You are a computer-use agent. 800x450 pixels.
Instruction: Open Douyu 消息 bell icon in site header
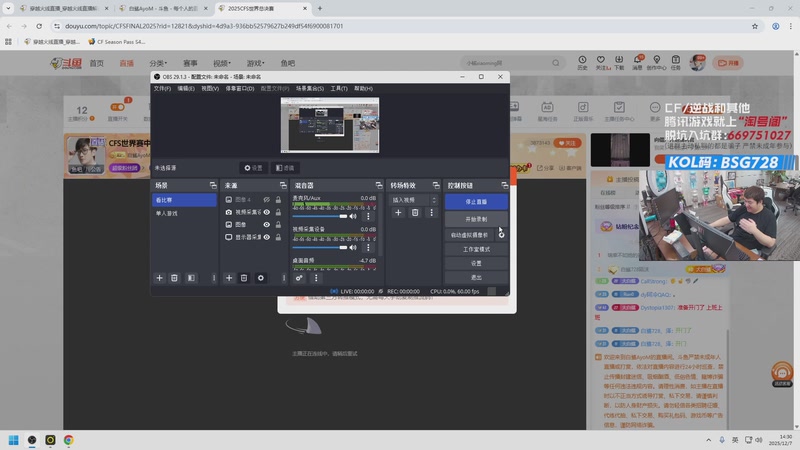coord(638,62)
